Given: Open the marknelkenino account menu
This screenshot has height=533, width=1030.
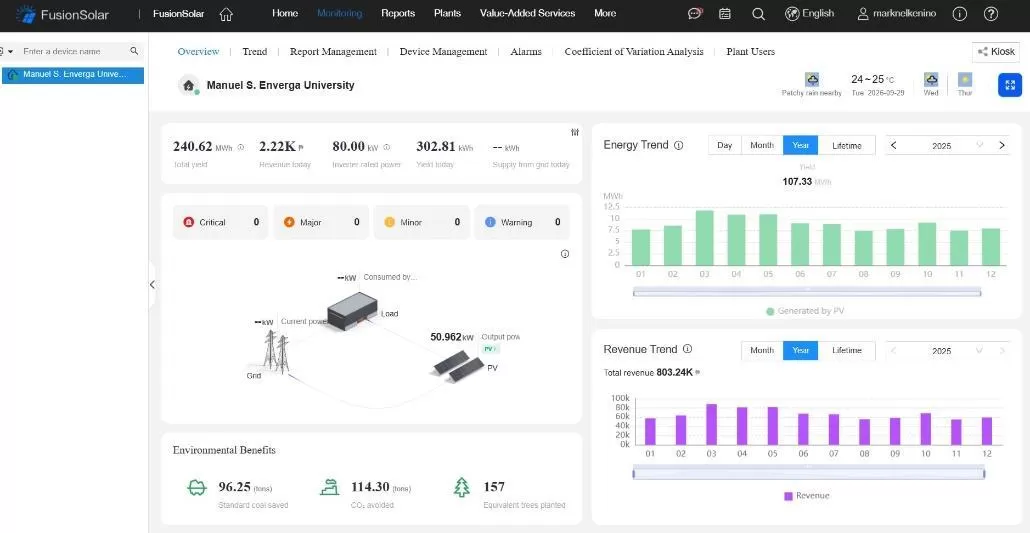Looking at the screenshot, I should 897,13.
